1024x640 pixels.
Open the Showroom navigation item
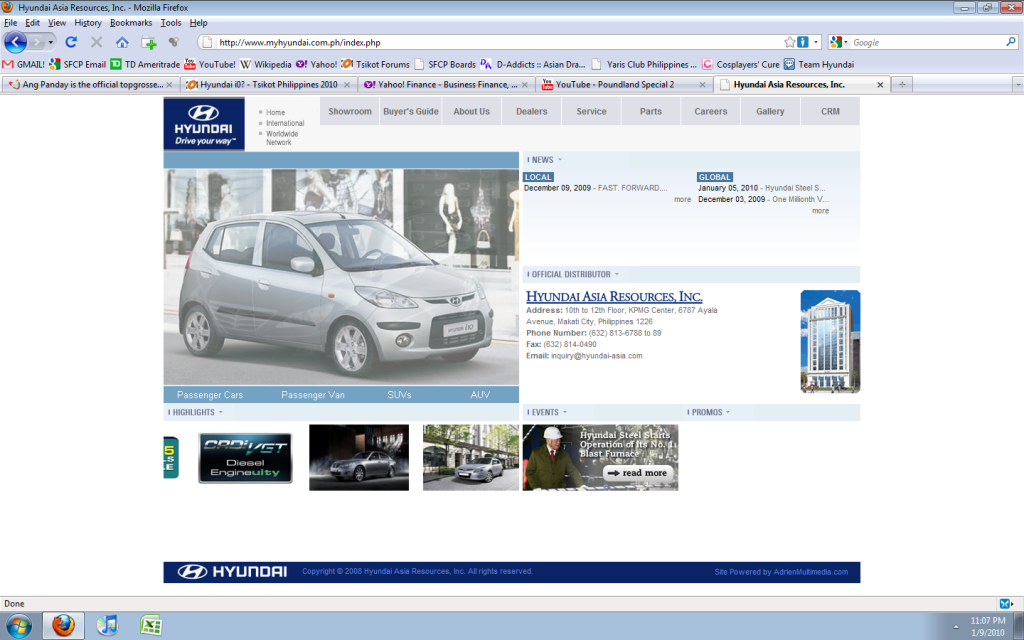(350, 112)
